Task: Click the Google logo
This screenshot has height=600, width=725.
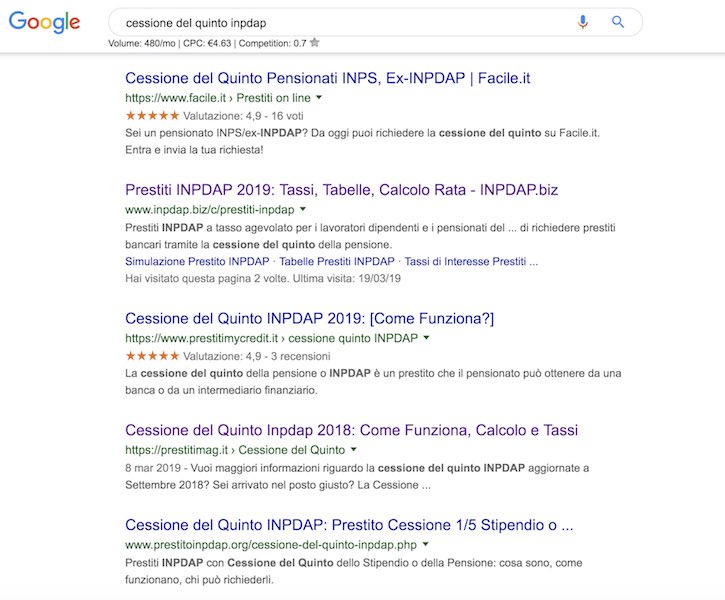Action: coord(44,22)
